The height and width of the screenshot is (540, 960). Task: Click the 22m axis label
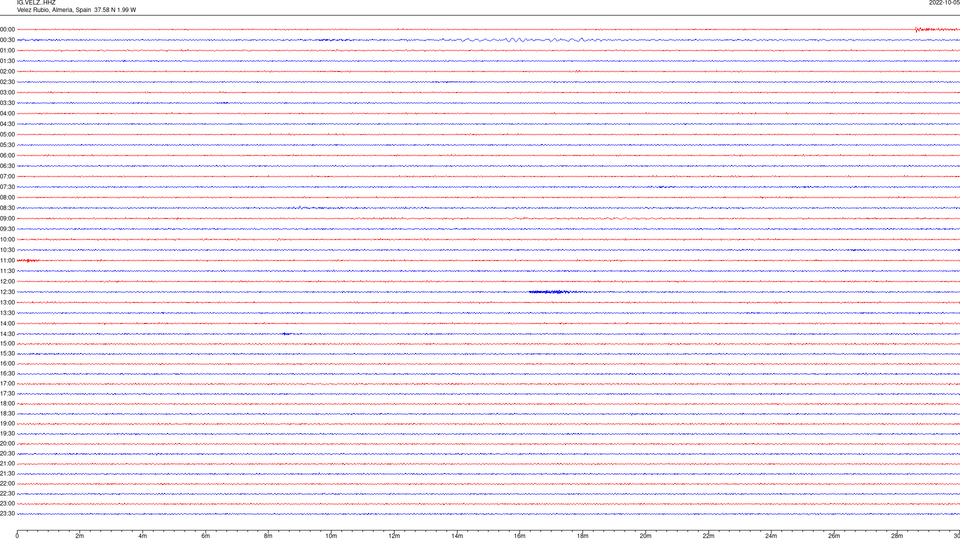[x=708, y=536]
